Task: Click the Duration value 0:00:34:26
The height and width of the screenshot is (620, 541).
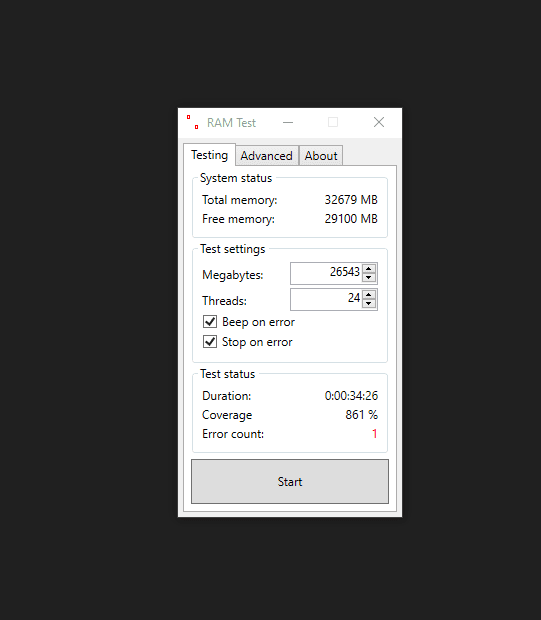Action: [351, 396]
